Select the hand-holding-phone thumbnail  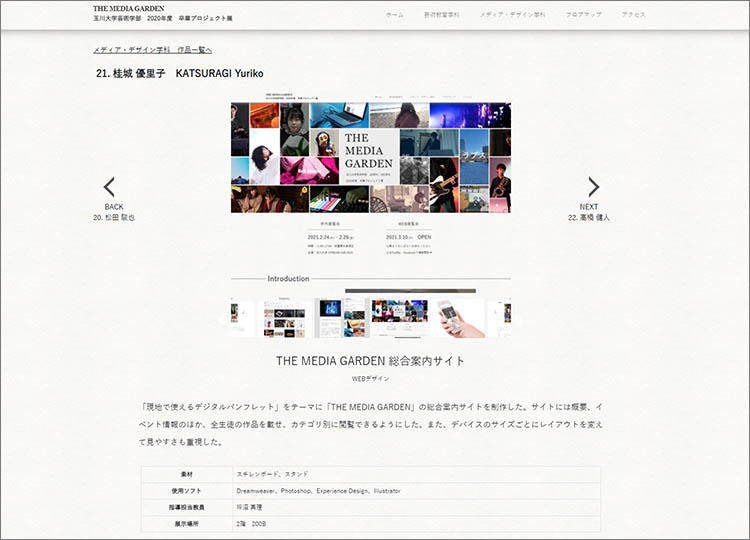coord(458,318)
